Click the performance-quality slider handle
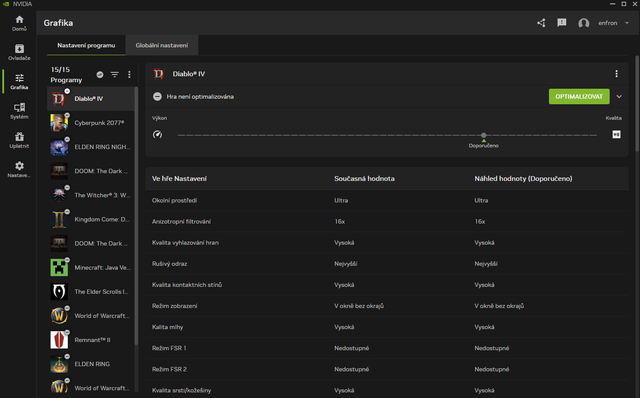The height and width of the screenshot is (398, 640). [x=484, y=135]
